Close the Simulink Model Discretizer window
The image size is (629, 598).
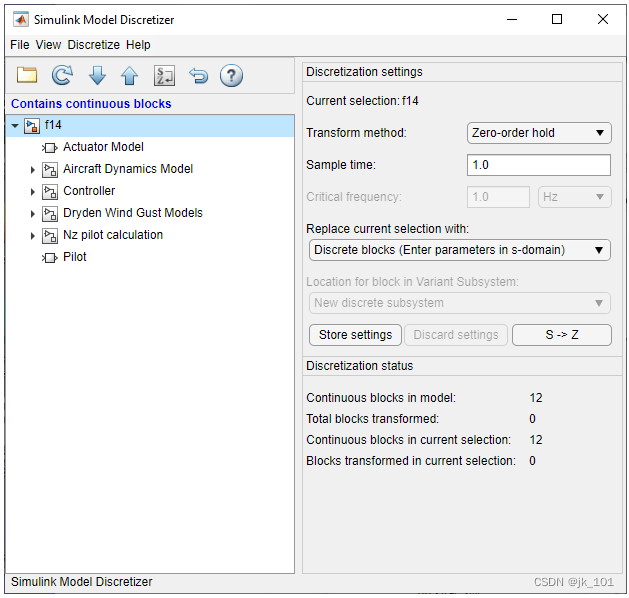[x=603, y=19]
